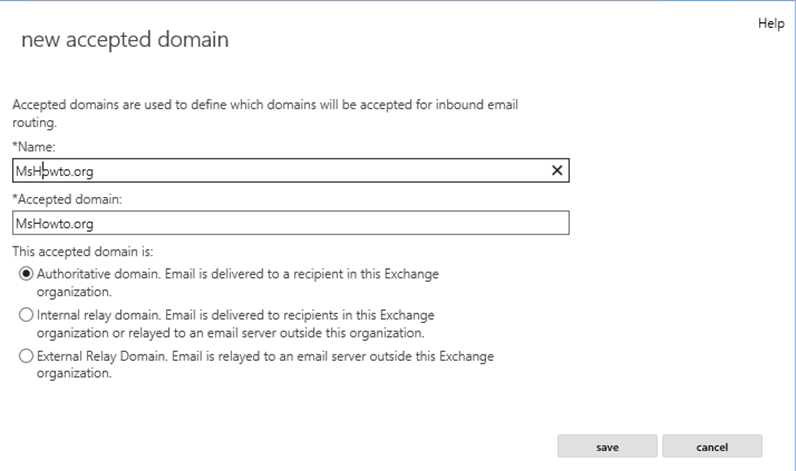Click the 'new accepted domain' heading
The width and height of the screenshot is (796, 471).
pyautogui.click(x=125, y=40)
